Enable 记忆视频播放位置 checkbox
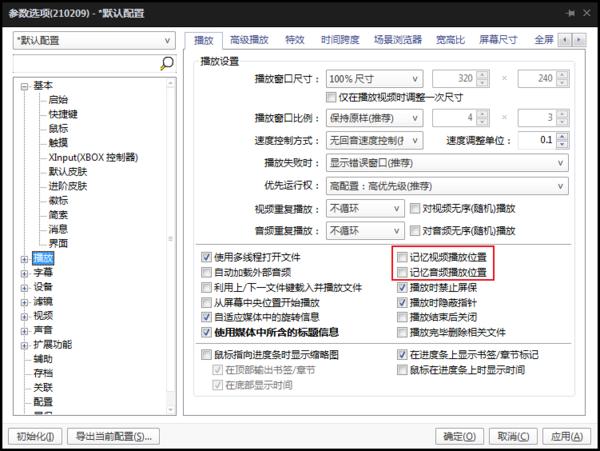This screenshot has height=451, width=600. (403, 257)
